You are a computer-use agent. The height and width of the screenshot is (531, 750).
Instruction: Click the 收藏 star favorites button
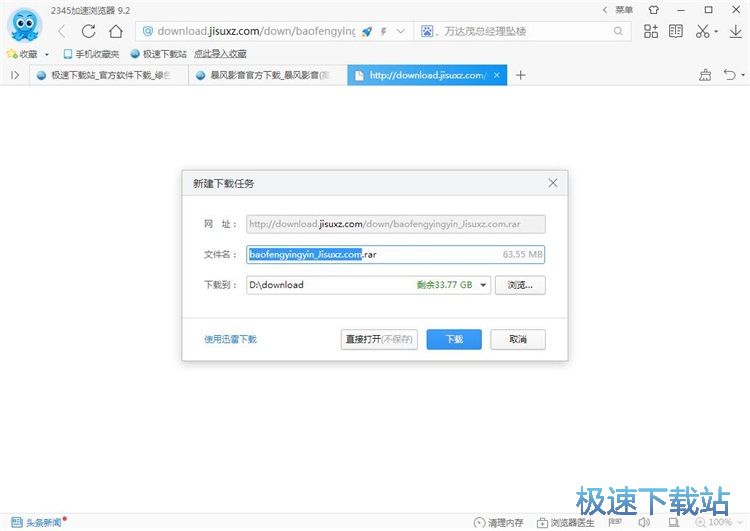(22, 54)
